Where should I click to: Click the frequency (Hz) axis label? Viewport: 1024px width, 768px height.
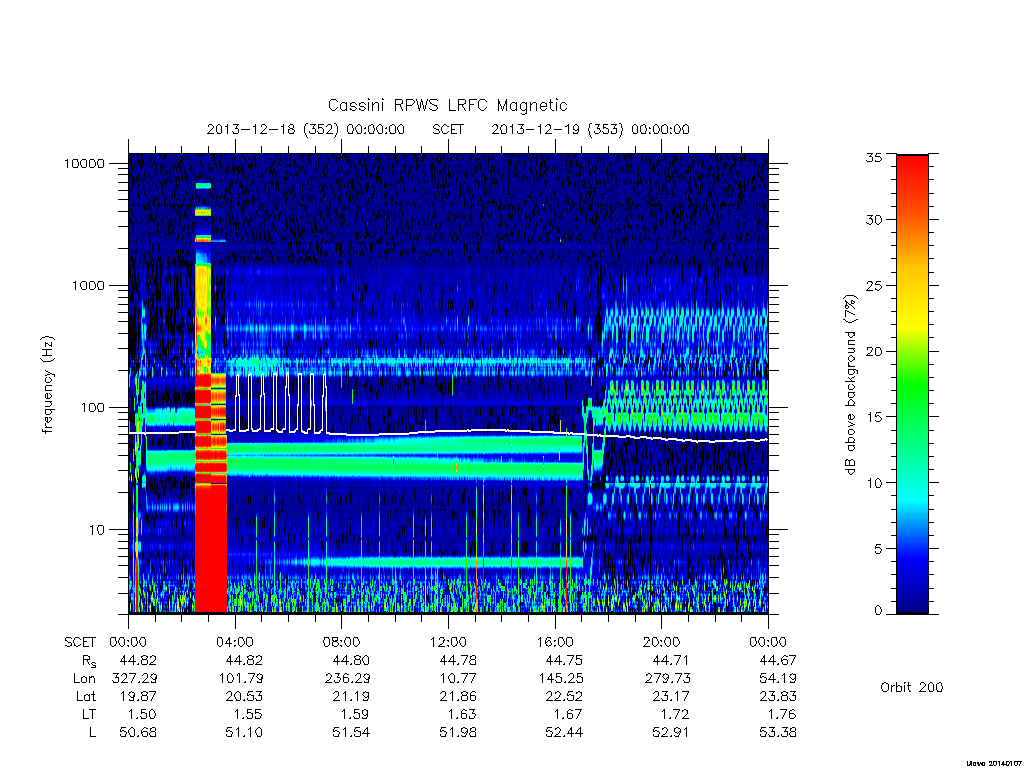click(x=48, y=385)
